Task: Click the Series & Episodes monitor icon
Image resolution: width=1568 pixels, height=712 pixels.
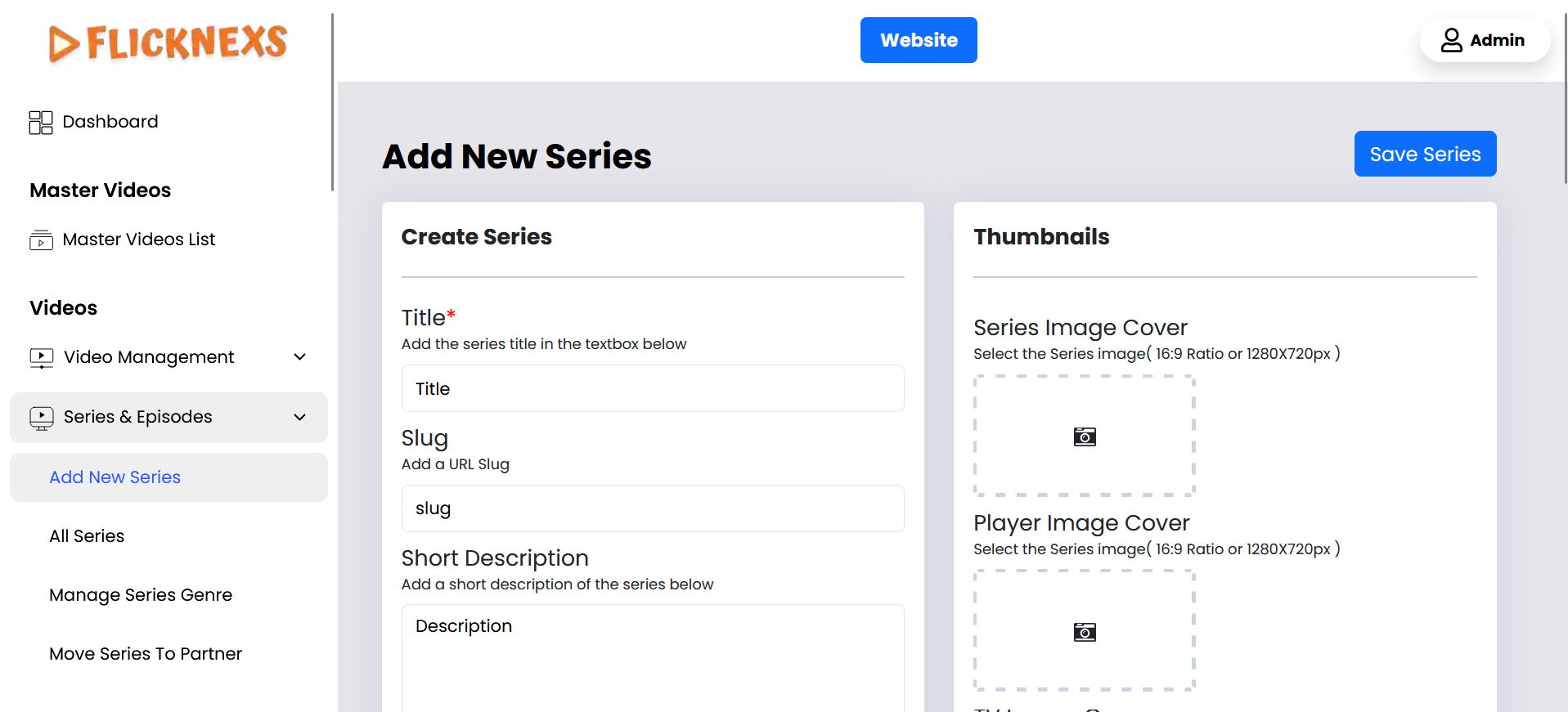Action: tap(42, 418)
